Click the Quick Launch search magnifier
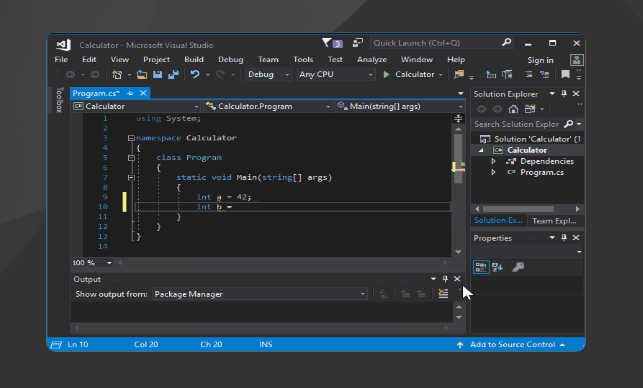Image resolution: width=643 pixels, height=388 pixels. click(x=506, y=42)
